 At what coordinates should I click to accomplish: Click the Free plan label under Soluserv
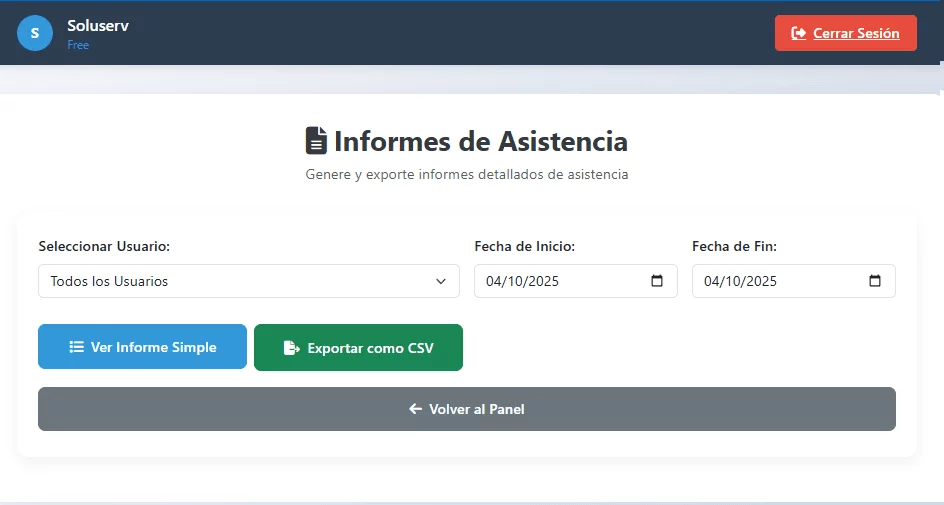click(x=78, y=45)
